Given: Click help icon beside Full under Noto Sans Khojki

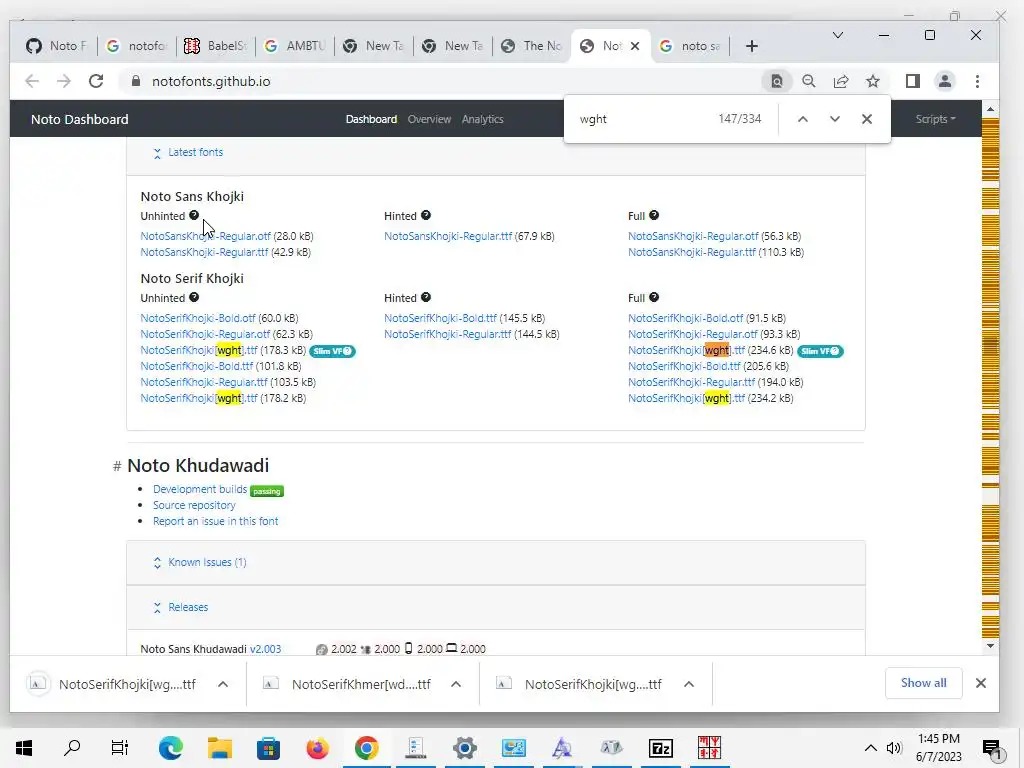Looking at the screenshot, I should click(654, 215).
